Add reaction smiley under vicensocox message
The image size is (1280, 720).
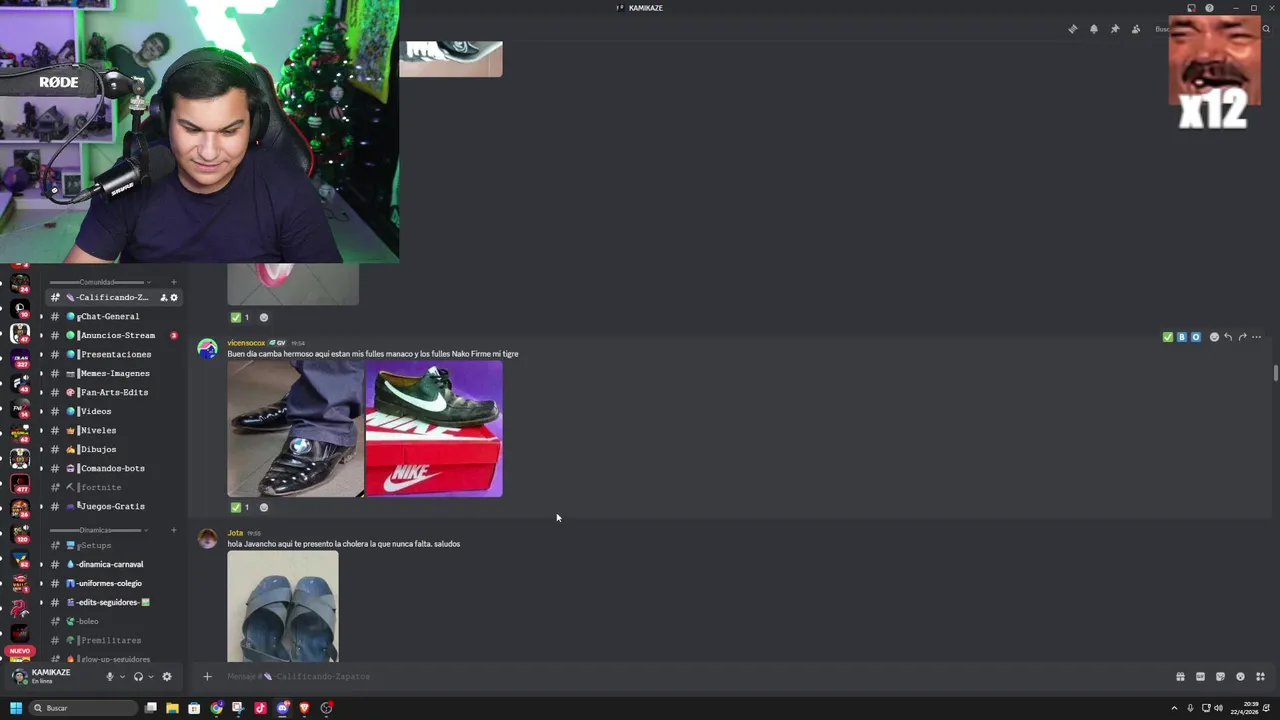[264, 507]
